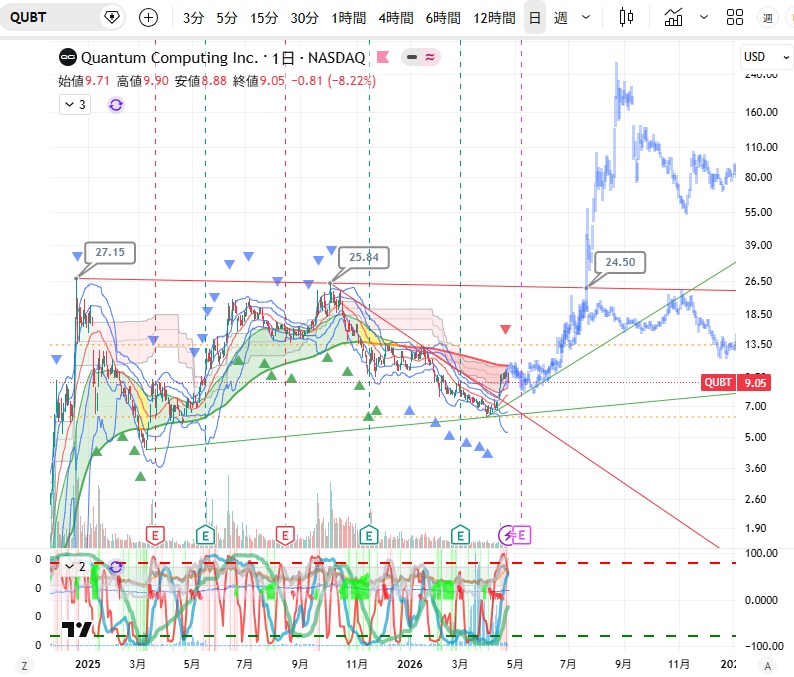
Task: Collapse the indicator legend labeled 3
Action: (x=75, y=105)
